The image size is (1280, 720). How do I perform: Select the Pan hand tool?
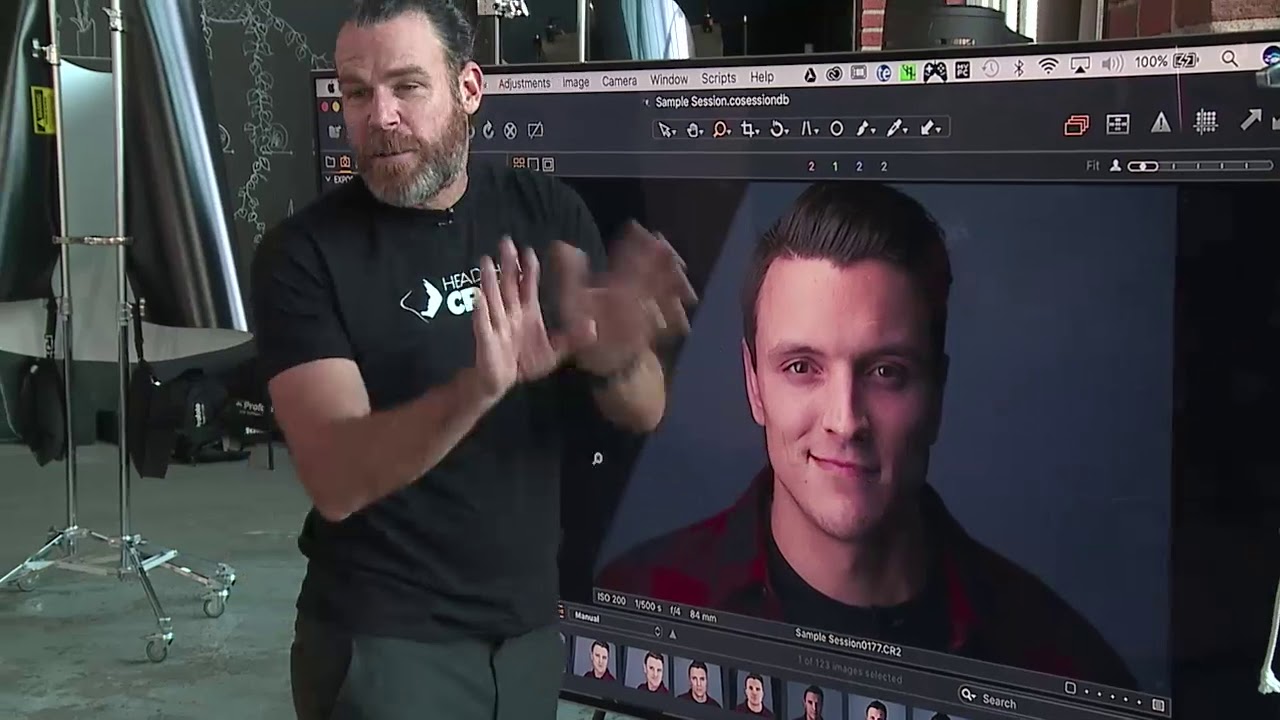694,129
